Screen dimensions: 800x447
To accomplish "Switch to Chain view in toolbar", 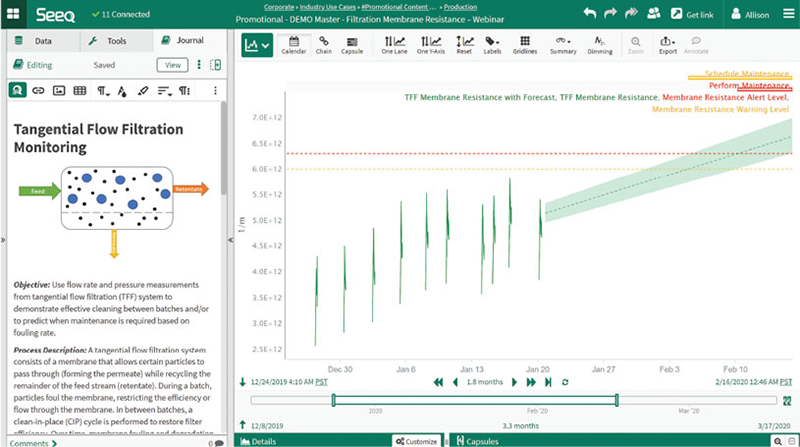I will pyautogui.click(x=324, y=45).
